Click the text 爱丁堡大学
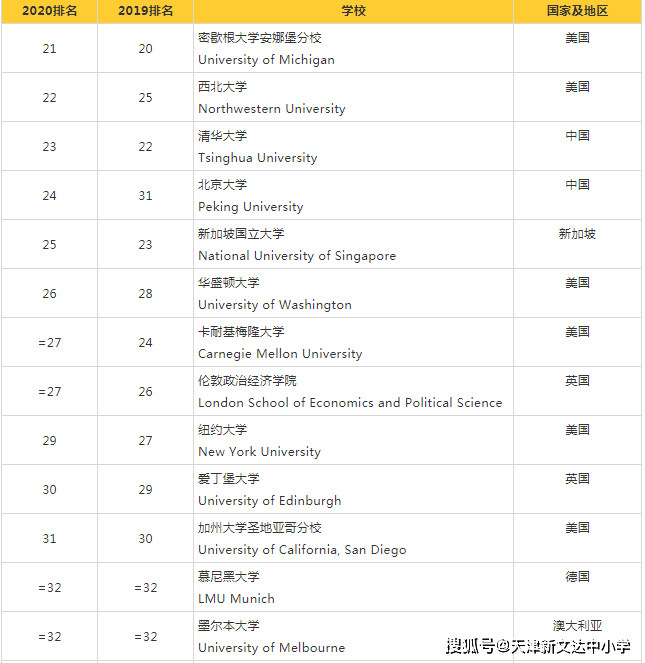 point(229,479)
